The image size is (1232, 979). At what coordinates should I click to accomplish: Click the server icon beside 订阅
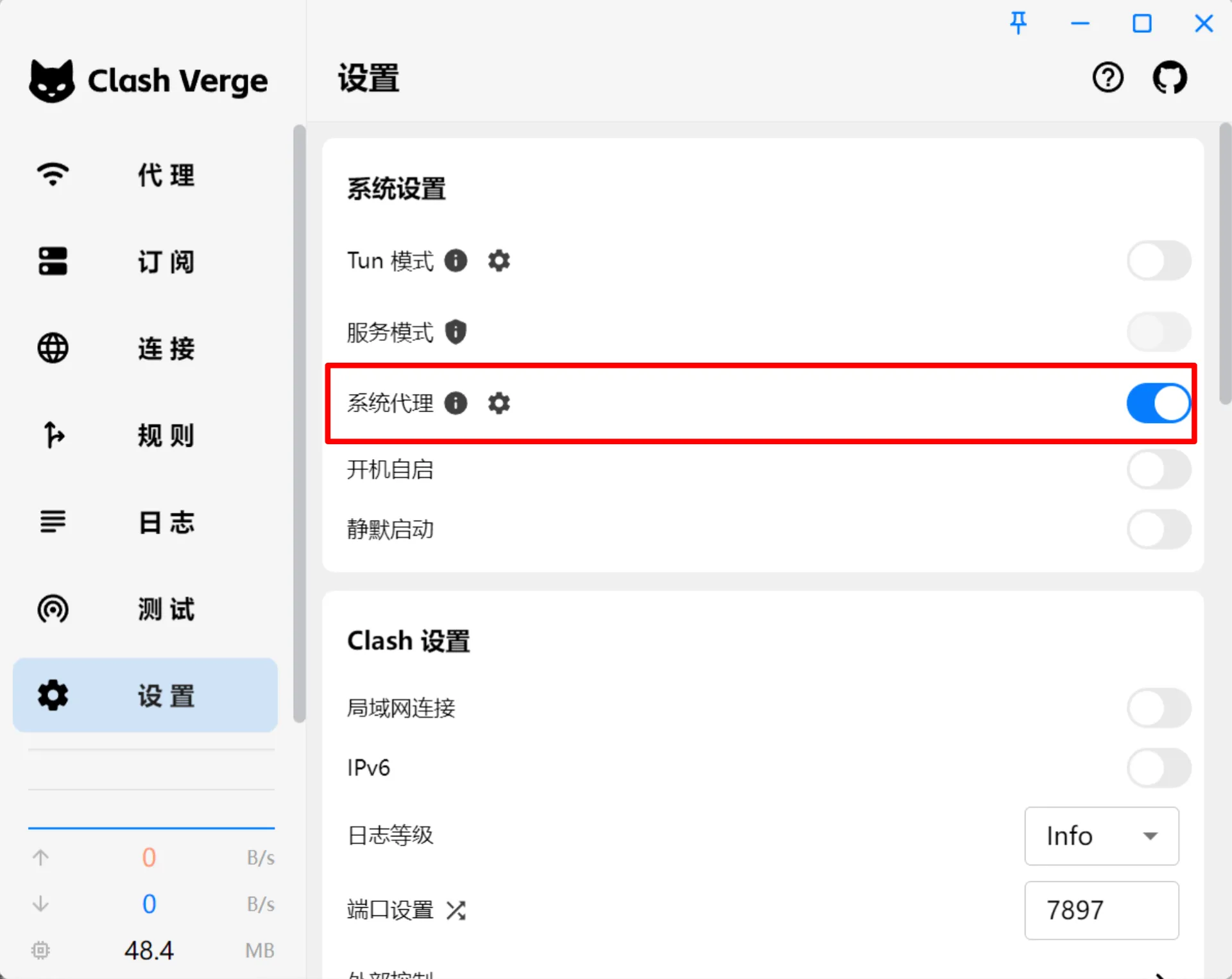coord(53,261)
